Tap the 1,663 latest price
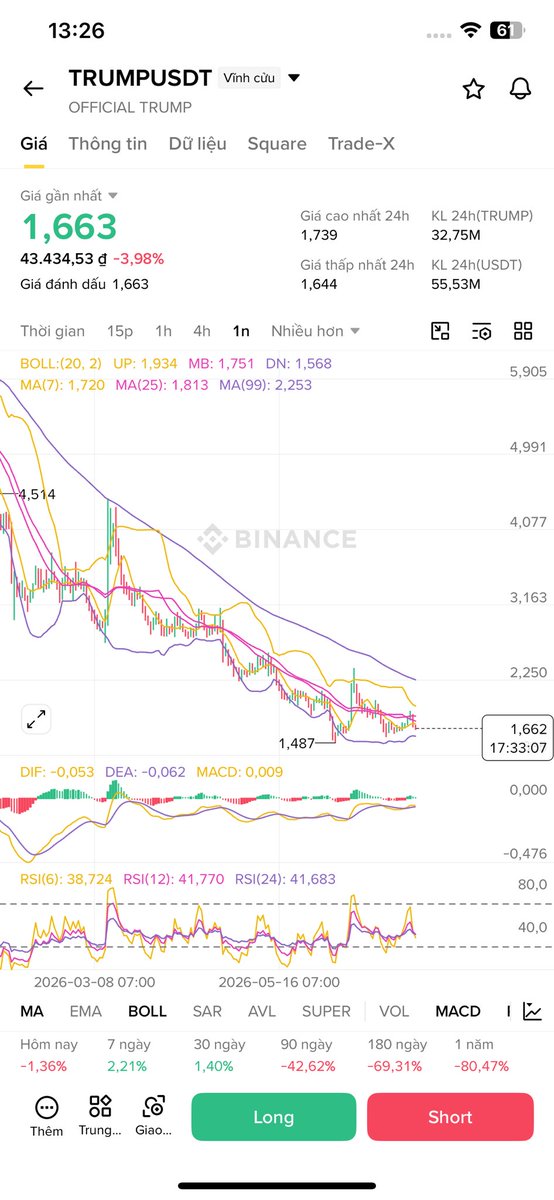The height and width of the screenshot is (1200, 554). click(x=69, y=227)
